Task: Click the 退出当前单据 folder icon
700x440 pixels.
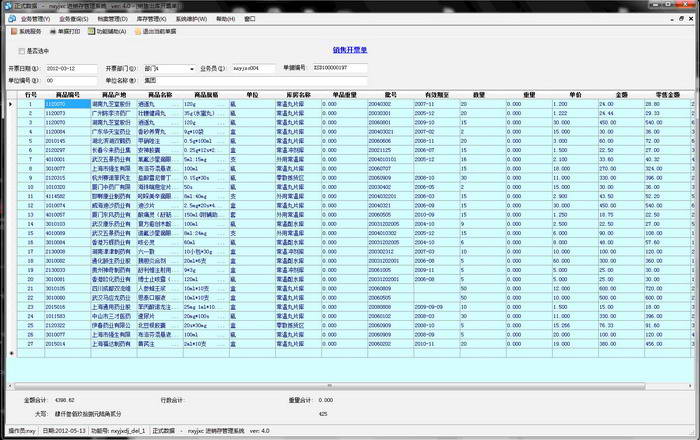Action: pyautogui.click(x=138, y=32)
